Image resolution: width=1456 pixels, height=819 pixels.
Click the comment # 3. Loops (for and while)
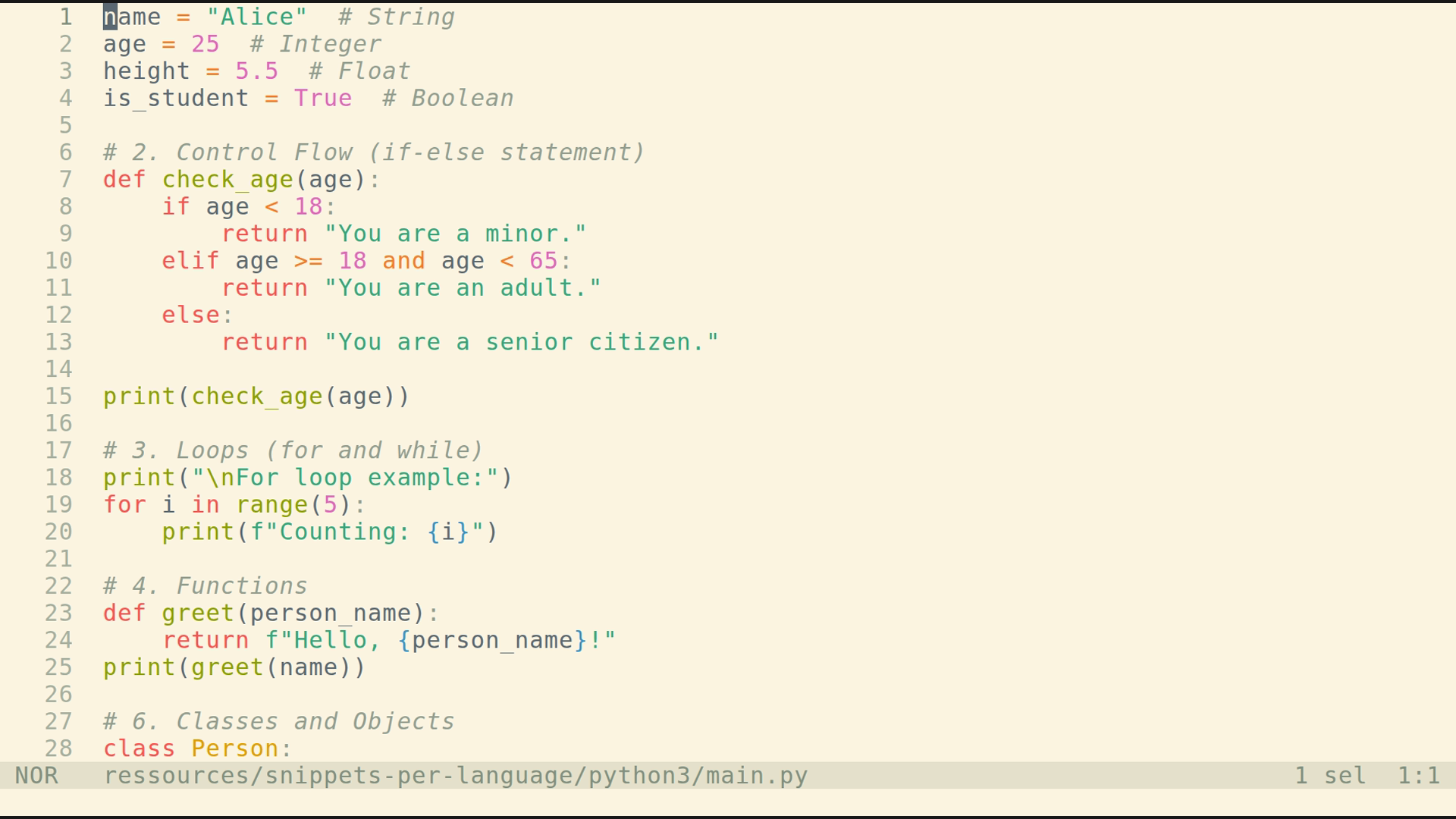(291, 450)
